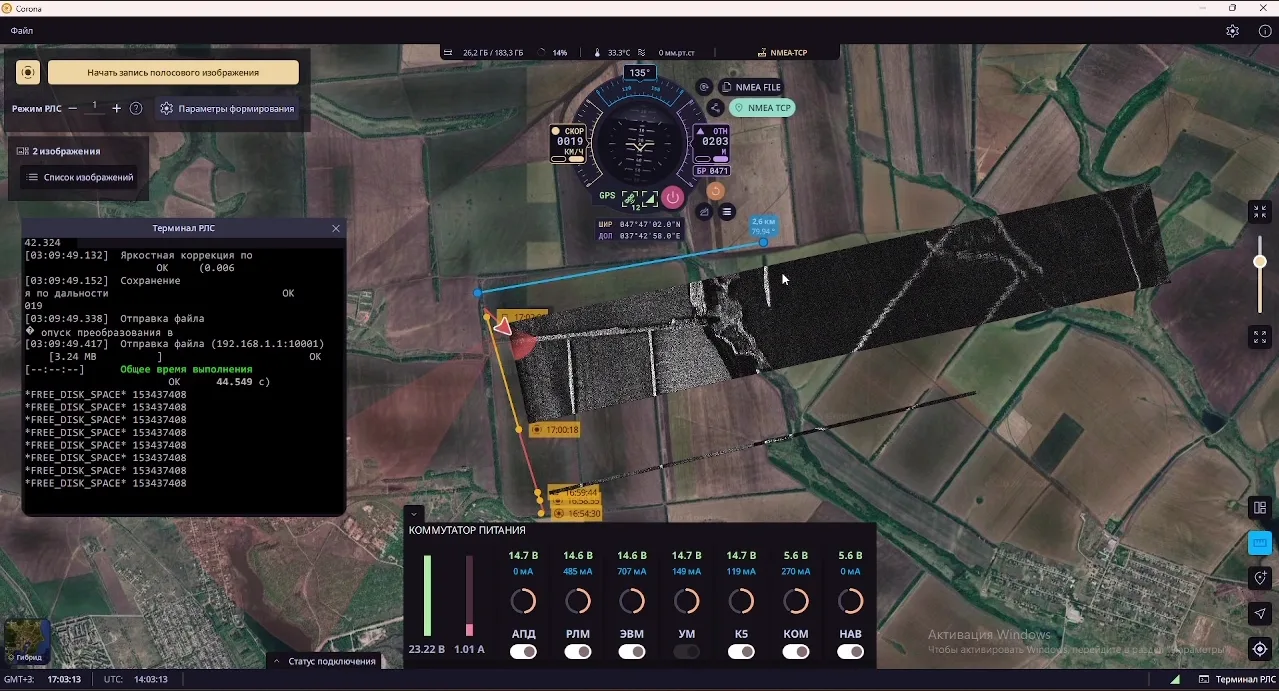Screen dimensions: 1279x691
Task: Toggle the НАВ power switch
Action: pos(850,652)
